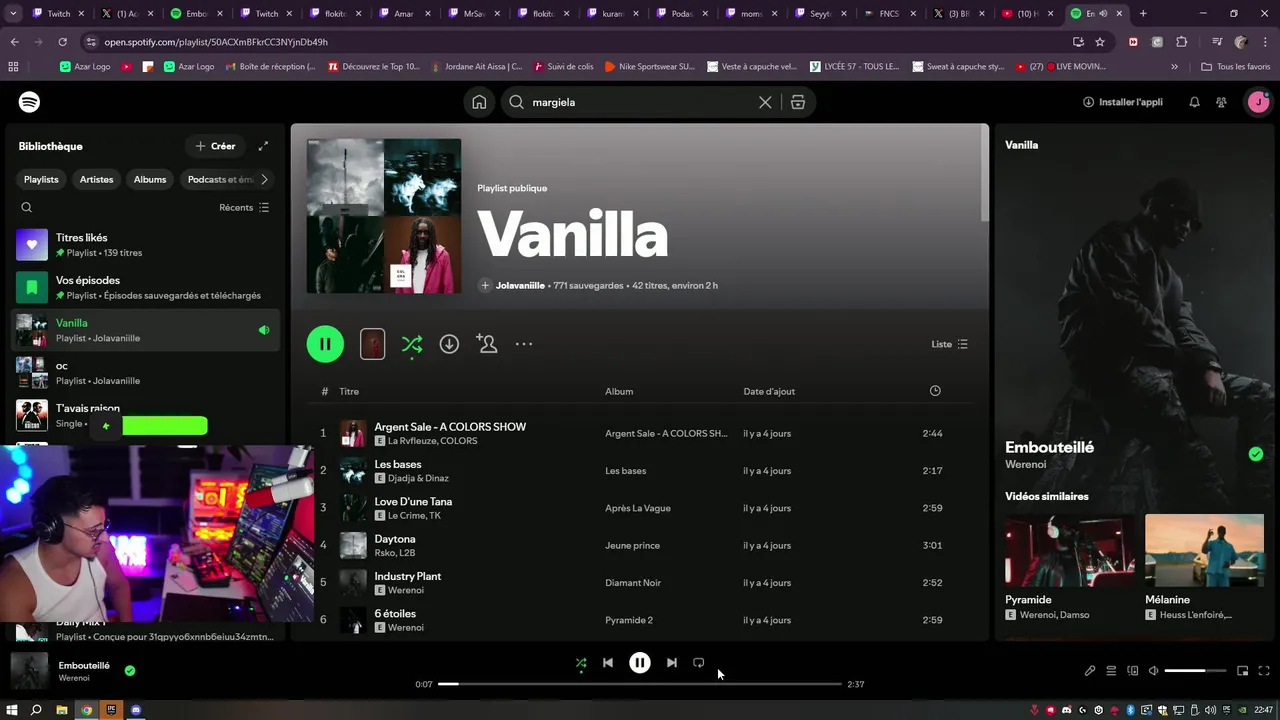Open the Windows Start button
This screenshot has height=720, width=1280.
(12, 710)
